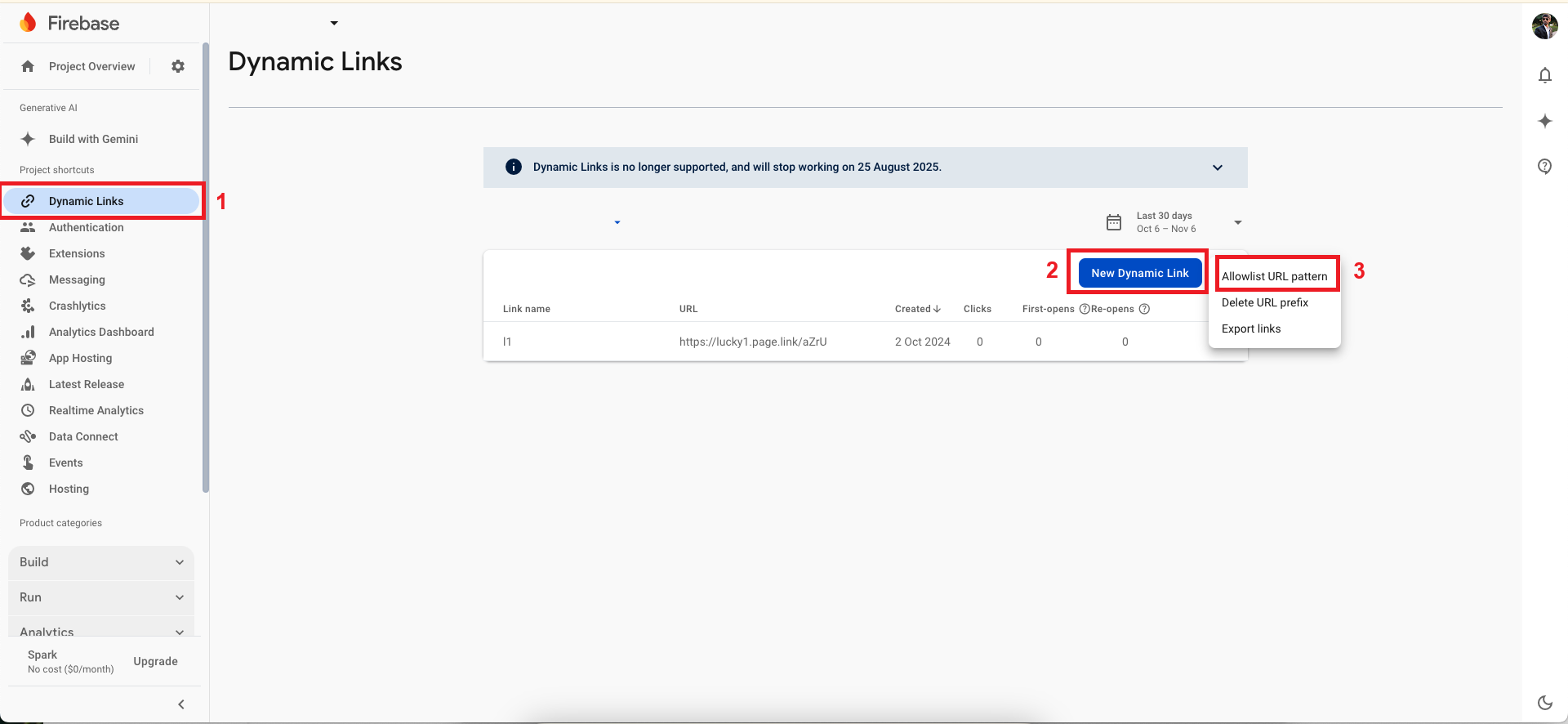
Task: Click the New Dynamic Link button
Action: click(1139, 273)
